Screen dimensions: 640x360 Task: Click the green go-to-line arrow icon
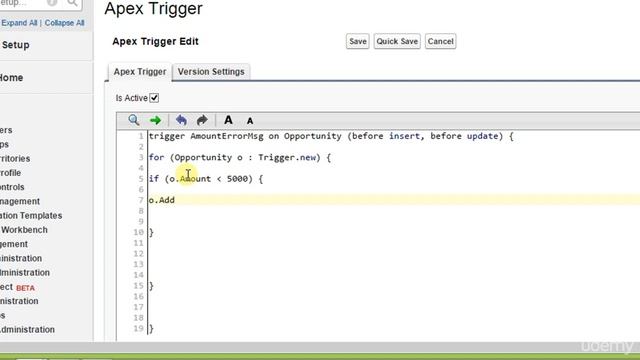(155, 120)
